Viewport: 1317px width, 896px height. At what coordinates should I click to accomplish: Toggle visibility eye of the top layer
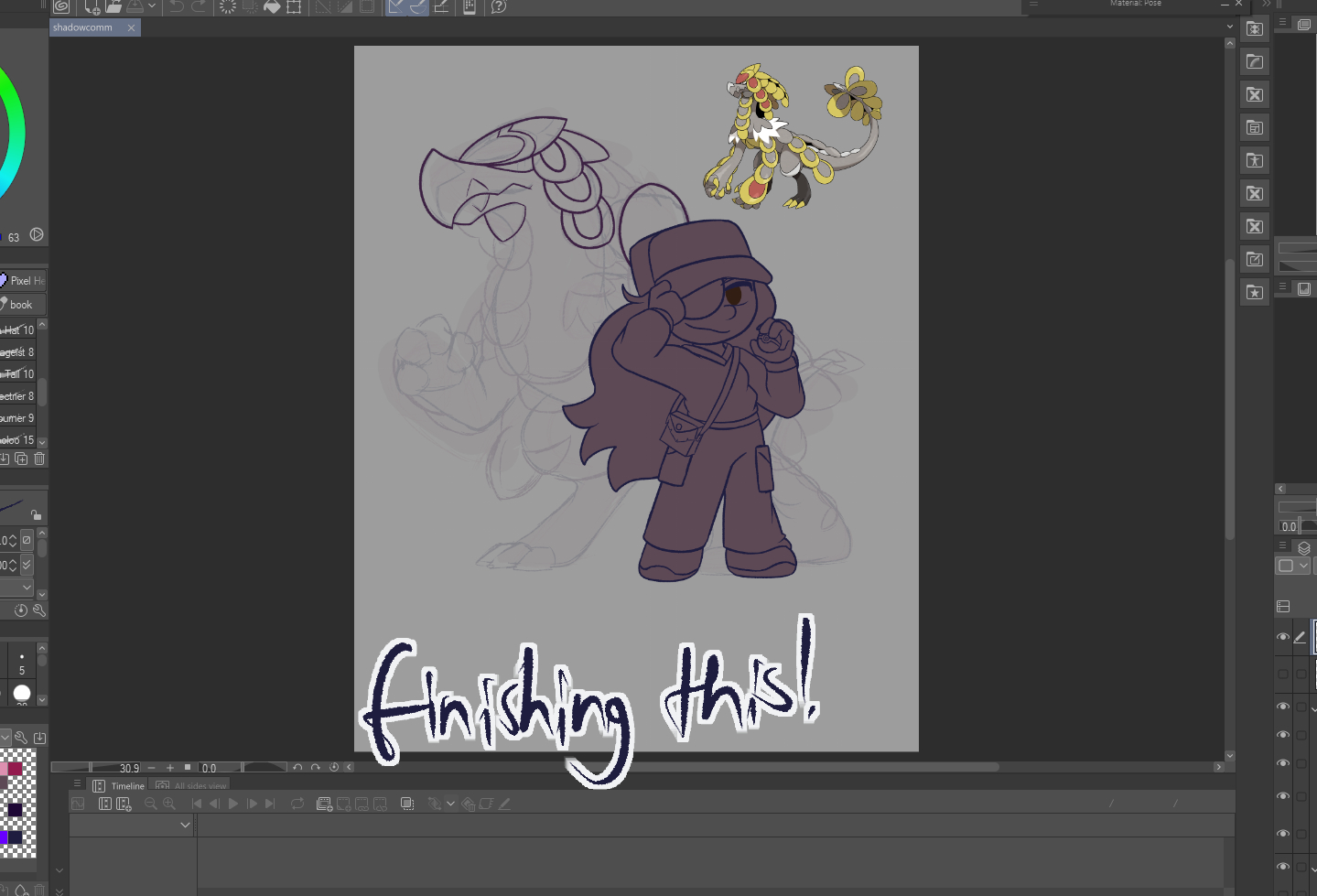[1283, 637]
